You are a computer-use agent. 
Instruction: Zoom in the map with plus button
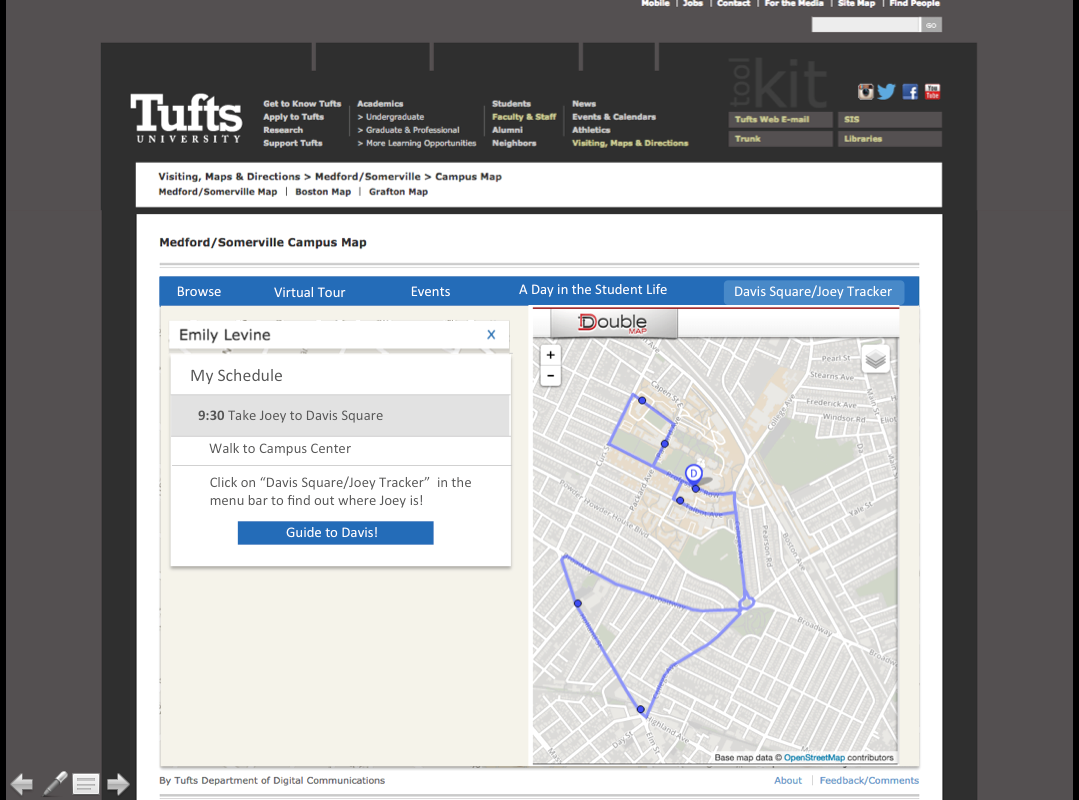coord(551,355)
